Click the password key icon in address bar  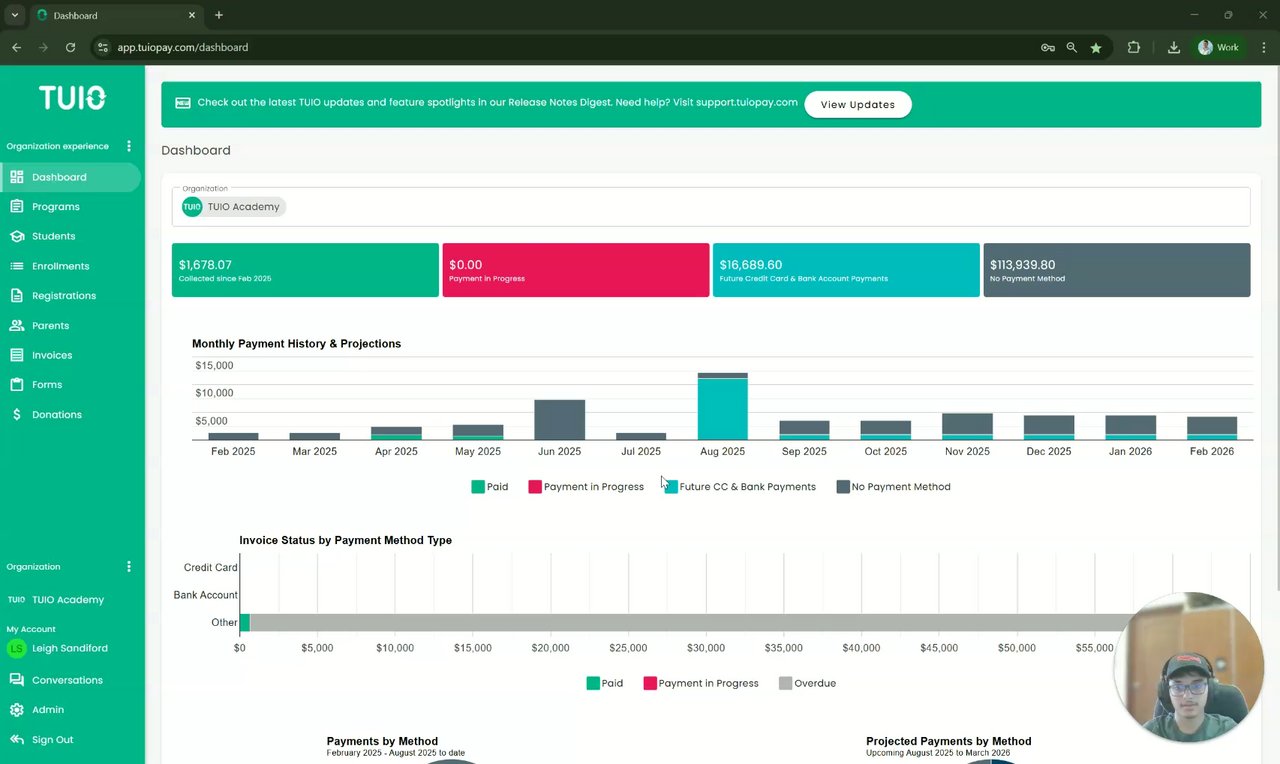click(1048, 47)
